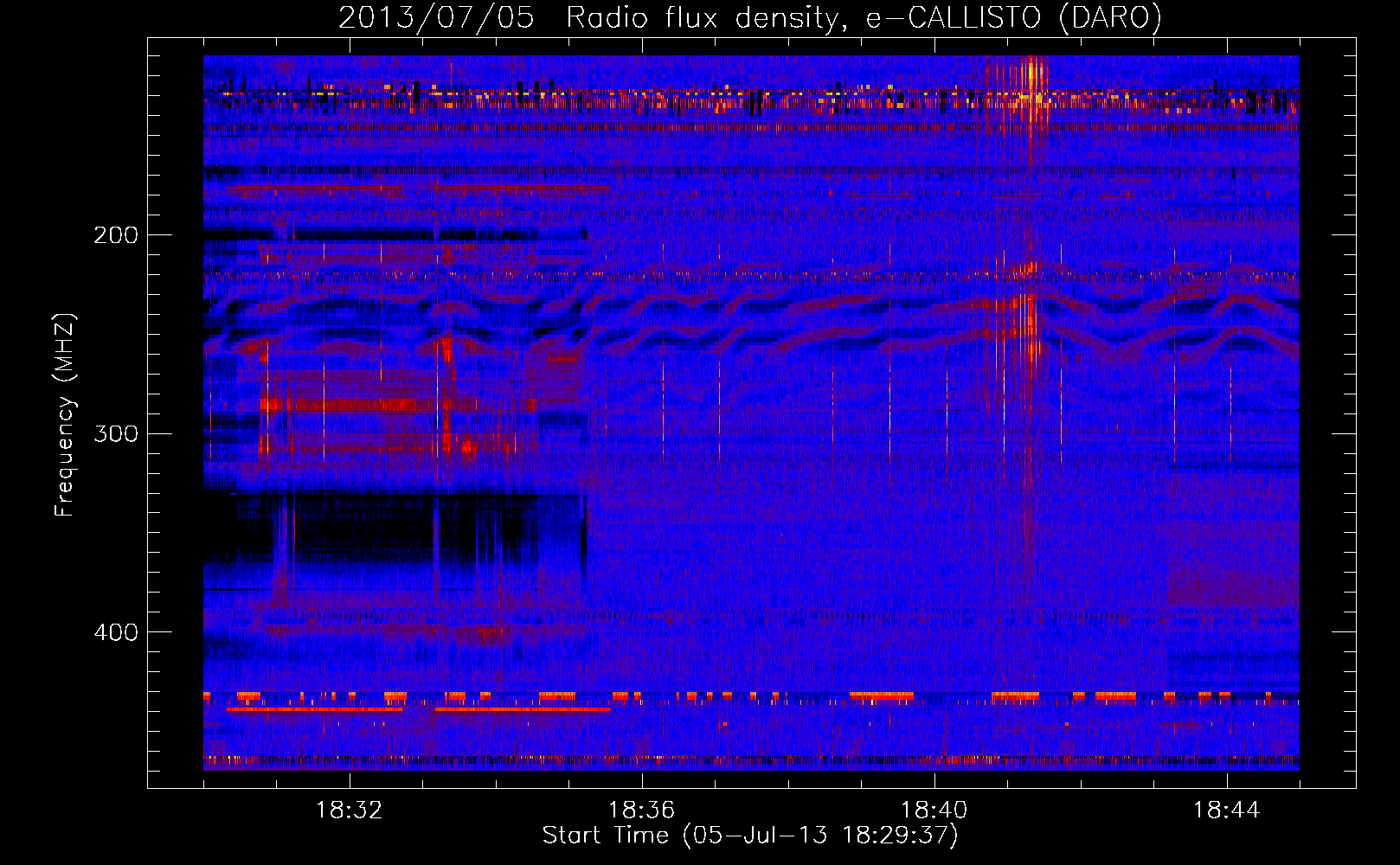
Task: Click the 'Frequency (MHZ)' axis label
Action: (x=65, y=415)
